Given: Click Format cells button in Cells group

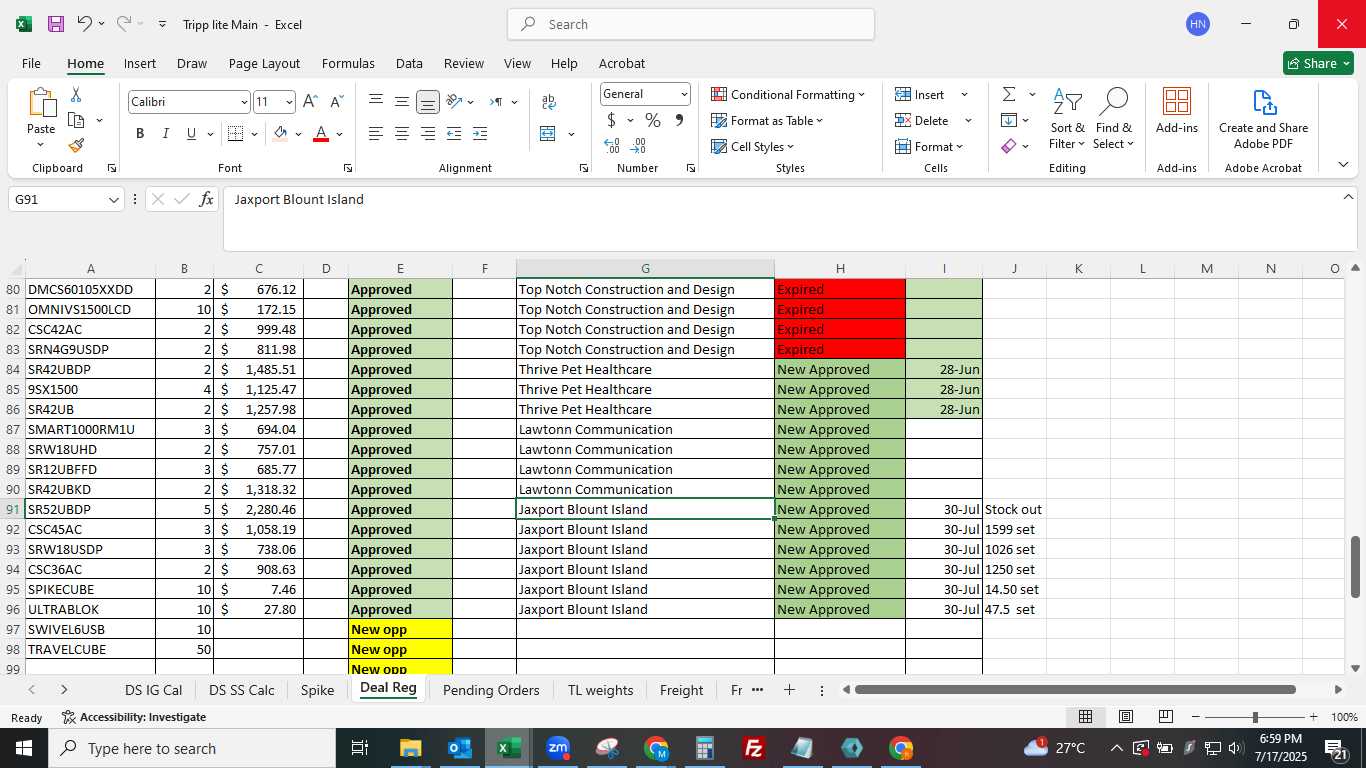Looking at the screenshot, I should tap(929, 147).
